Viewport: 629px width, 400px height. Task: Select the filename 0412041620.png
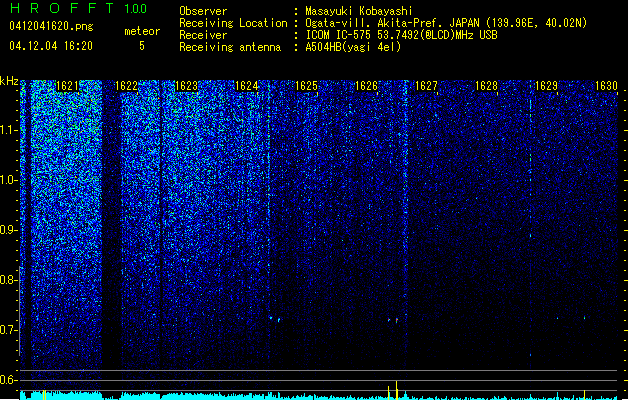[x=51, y=26]
